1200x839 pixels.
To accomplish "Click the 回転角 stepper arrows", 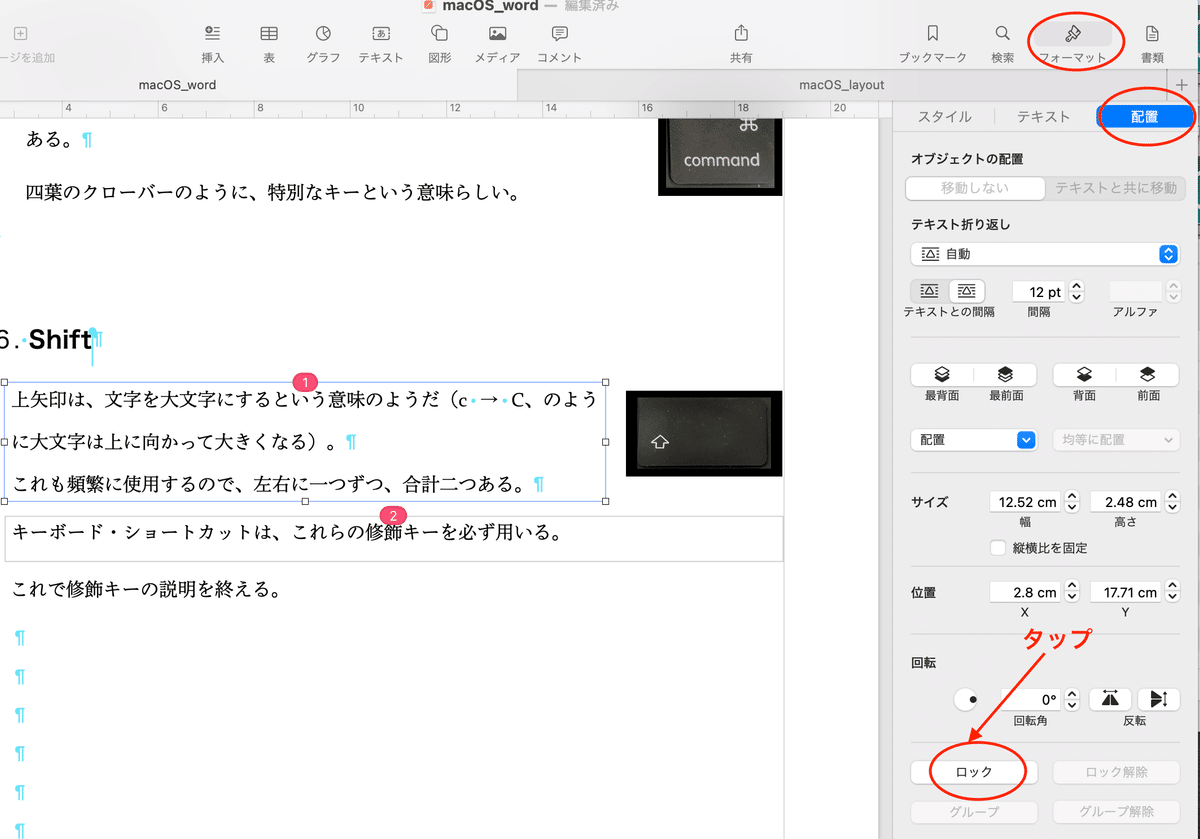I will click(1072, 700).
